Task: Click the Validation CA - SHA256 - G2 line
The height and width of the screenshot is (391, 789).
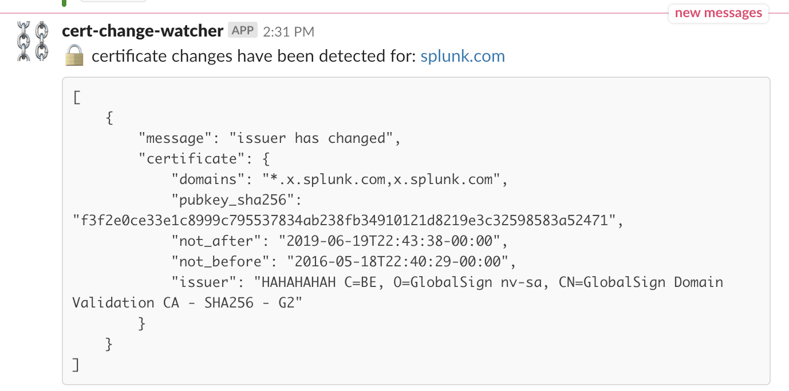Action: [187, 303]
